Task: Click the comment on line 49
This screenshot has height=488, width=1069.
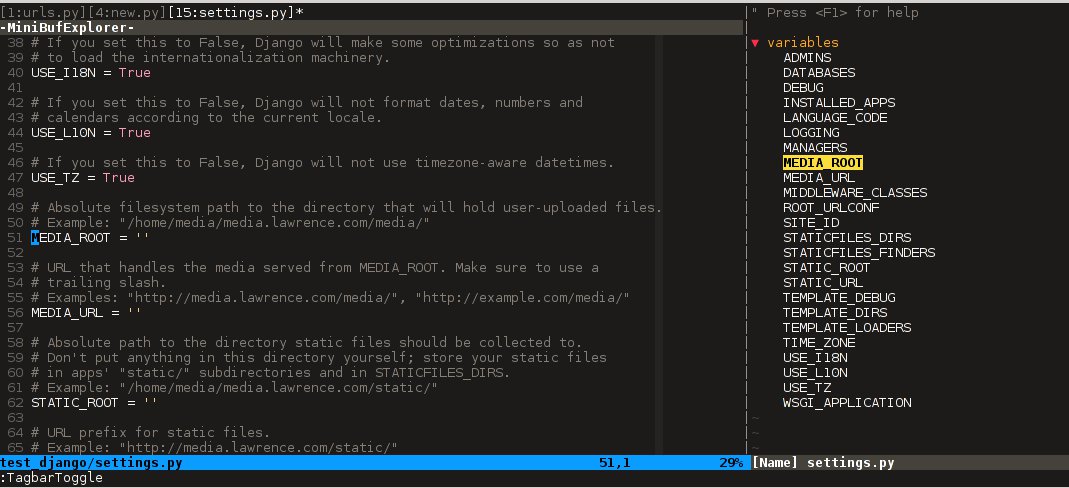Action: (346, 208)
